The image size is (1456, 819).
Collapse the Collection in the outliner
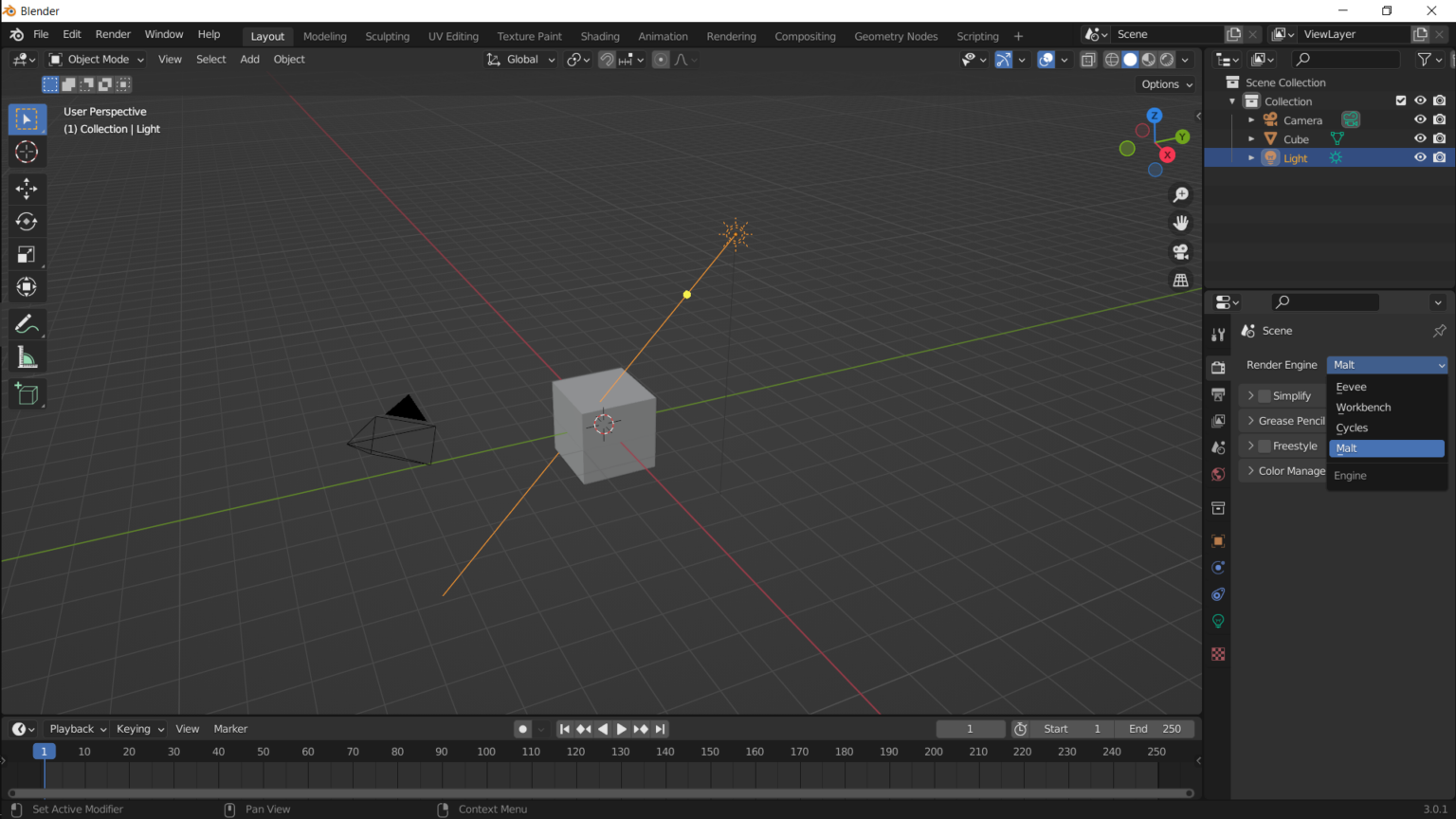(x=1232, y=100)
